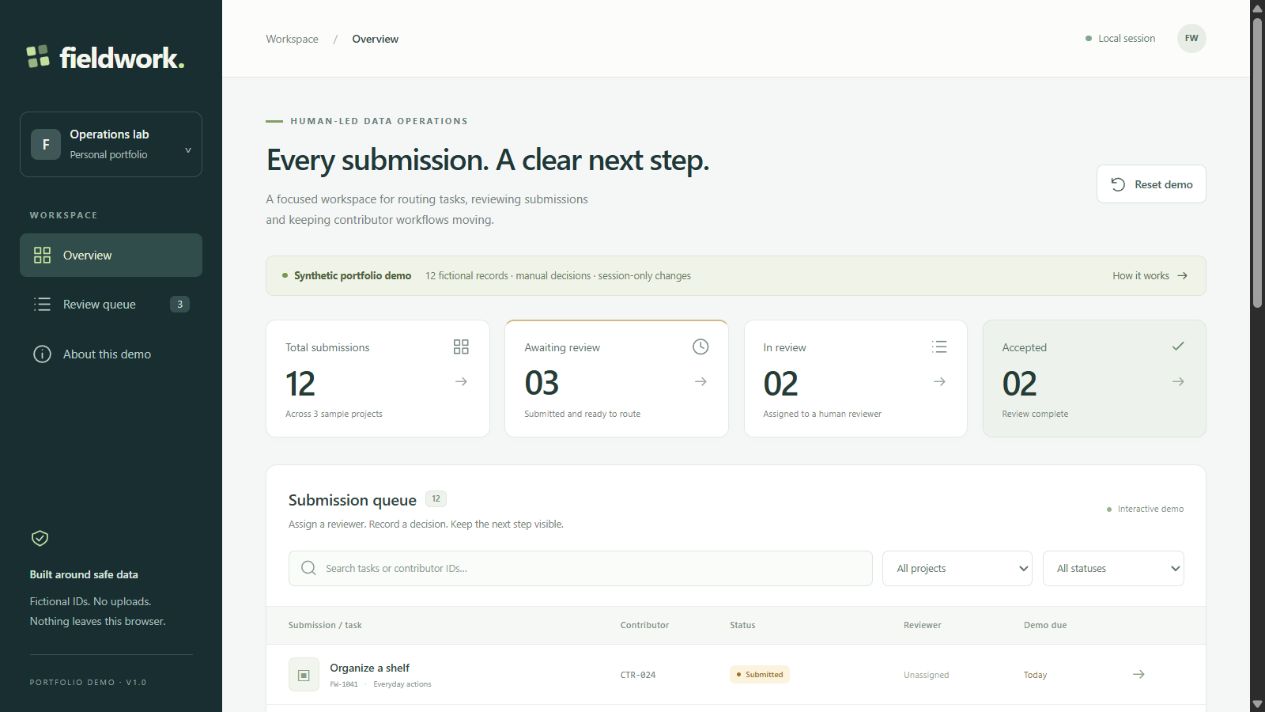Click the Submission queue count badge 12
Screen dimensions: 1265x712
[436, 499]
